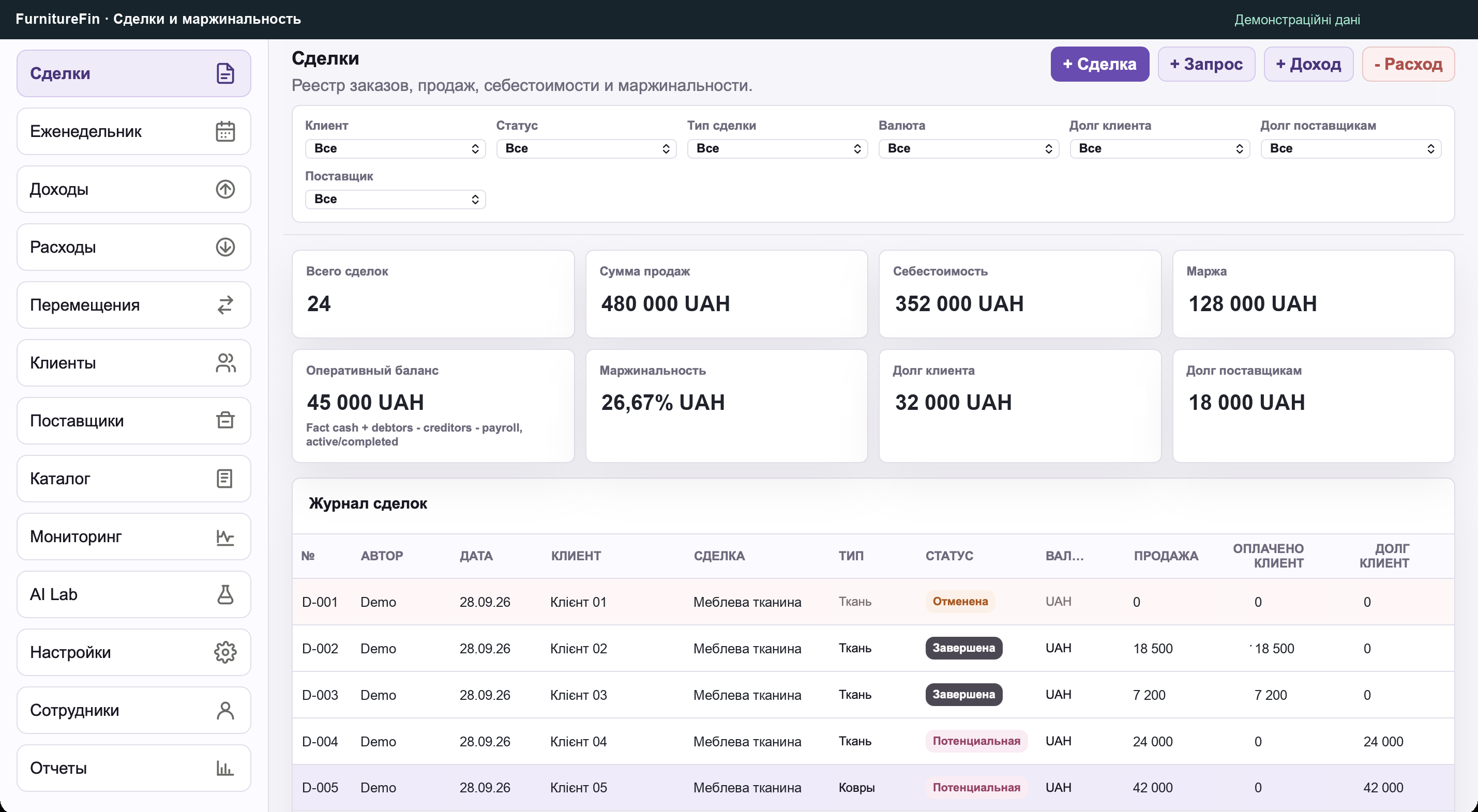This screenshot has width=1478, height=812.
Task: Open the Статус filter dropdown
Action: [586, 148]
